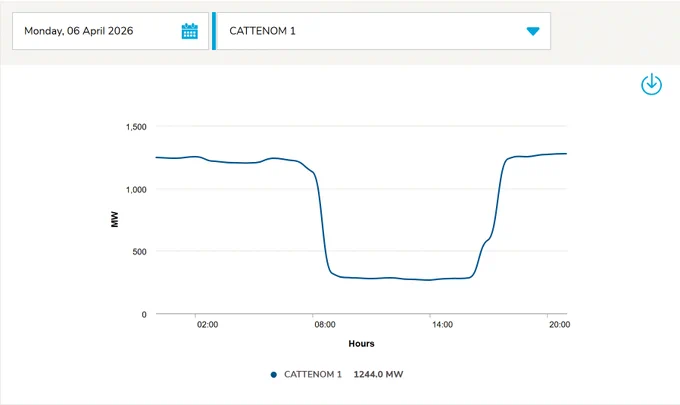This screenshot has height=405, width=680.
Task: Click the 1,500 y-axis label
Action: point(136,127)
